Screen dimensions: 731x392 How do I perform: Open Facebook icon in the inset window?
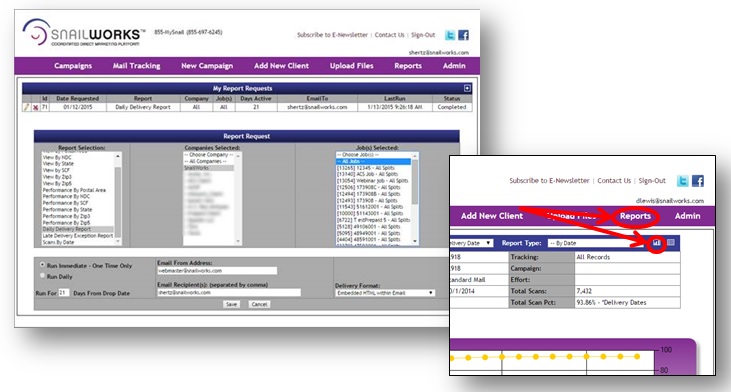[x=698, y=181]
